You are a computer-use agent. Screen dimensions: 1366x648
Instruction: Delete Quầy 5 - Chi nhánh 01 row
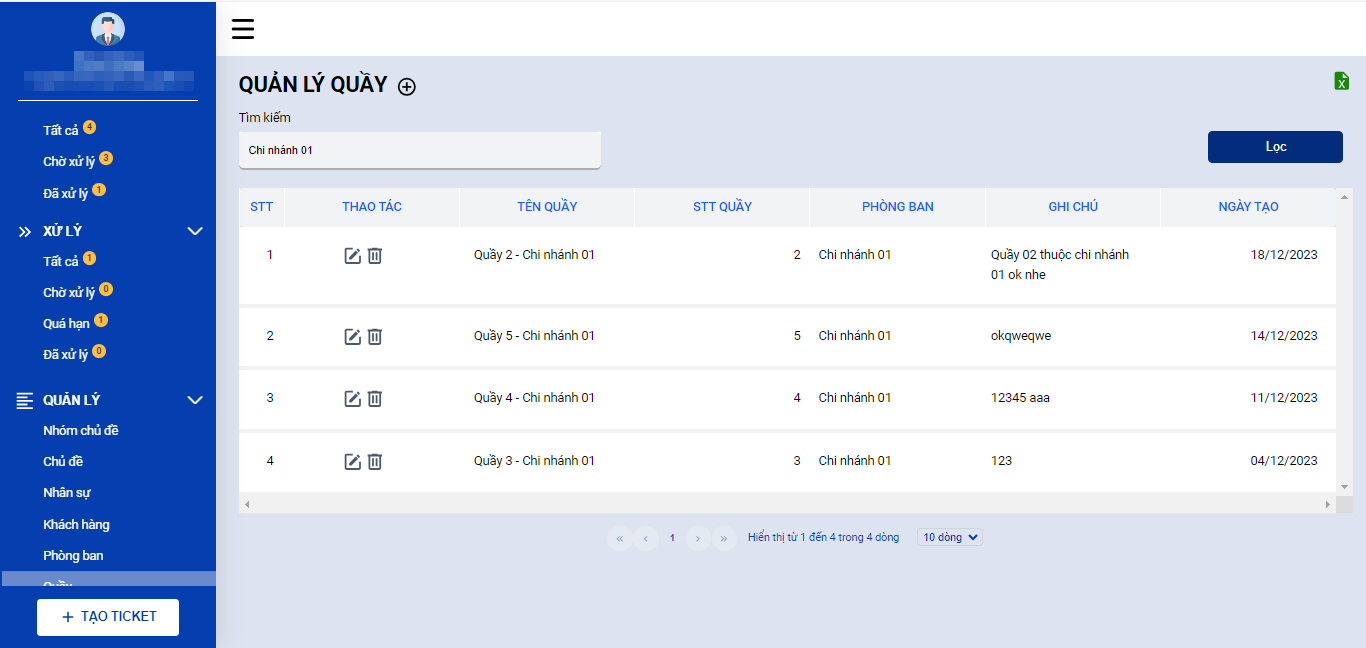375,337
